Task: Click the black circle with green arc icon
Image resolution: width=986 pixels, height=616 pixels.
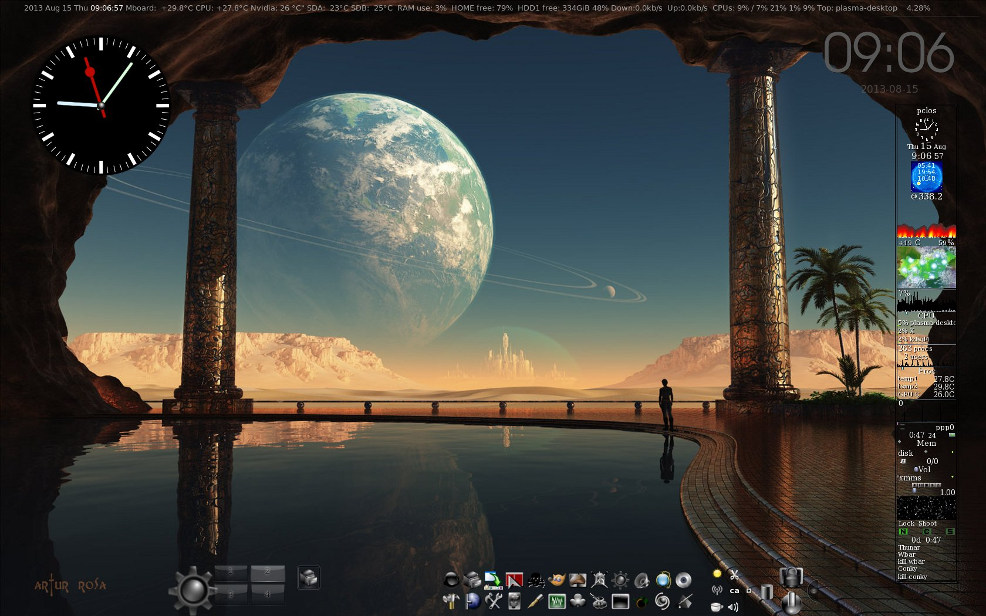Action: (641, 602)
